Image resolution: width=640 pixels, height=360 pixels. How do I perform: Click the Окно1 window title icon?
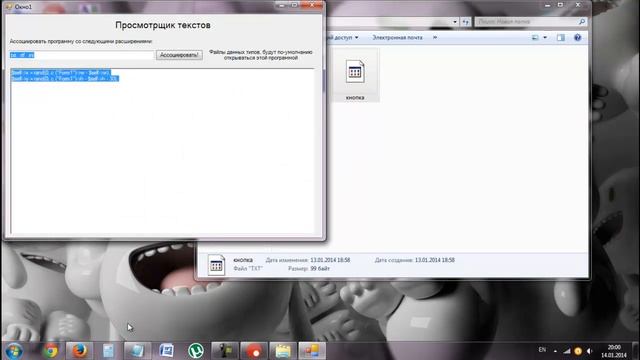point(9,7)
